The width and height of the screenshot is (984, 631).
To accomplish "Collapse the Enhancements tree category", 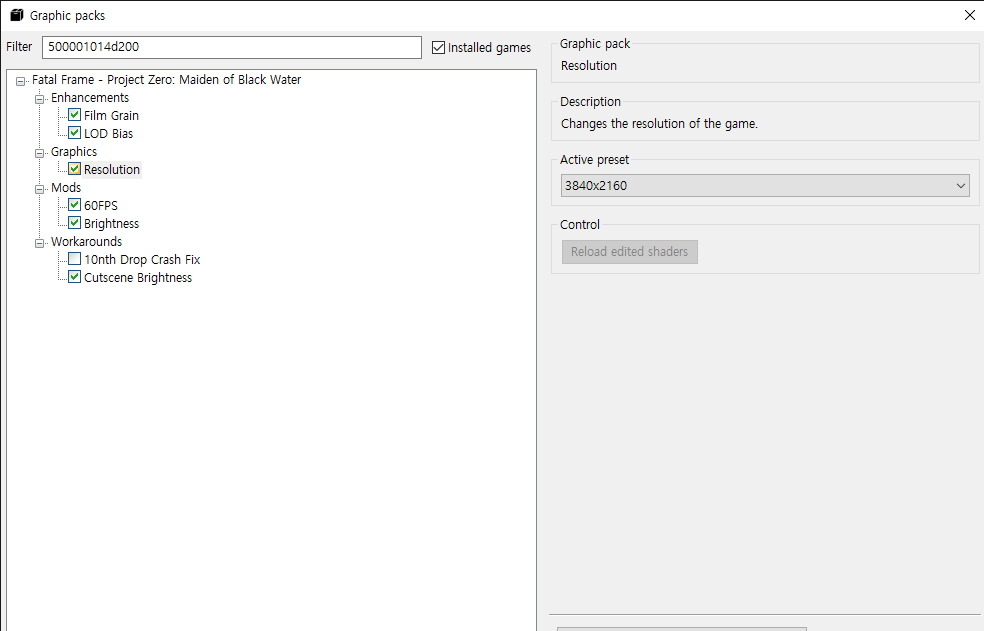I will pos(40,99).
